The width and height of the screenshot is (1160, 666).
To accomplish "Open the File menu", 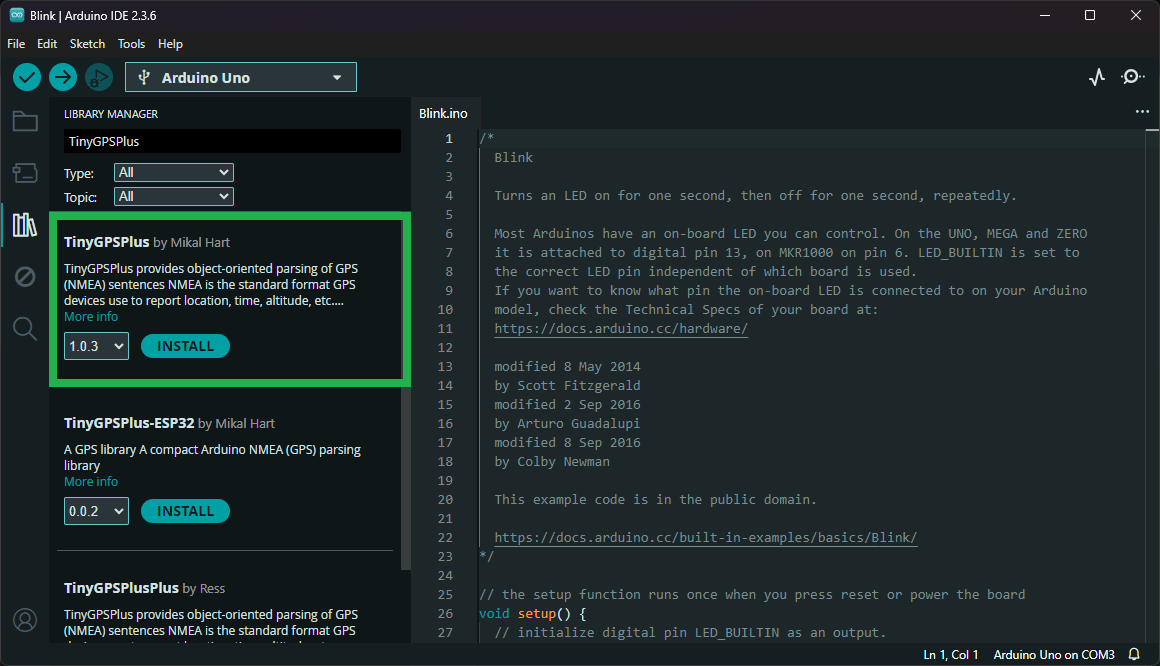I will pos(16,44).
